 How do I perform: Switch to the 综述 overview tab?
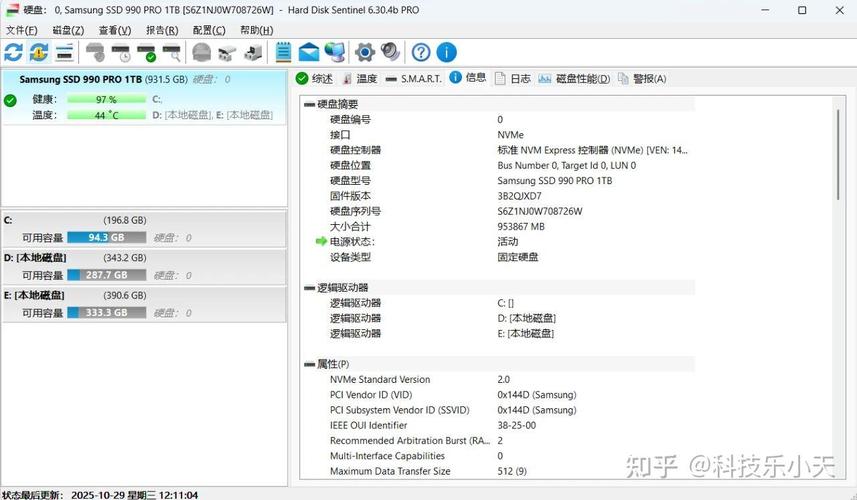314,79
